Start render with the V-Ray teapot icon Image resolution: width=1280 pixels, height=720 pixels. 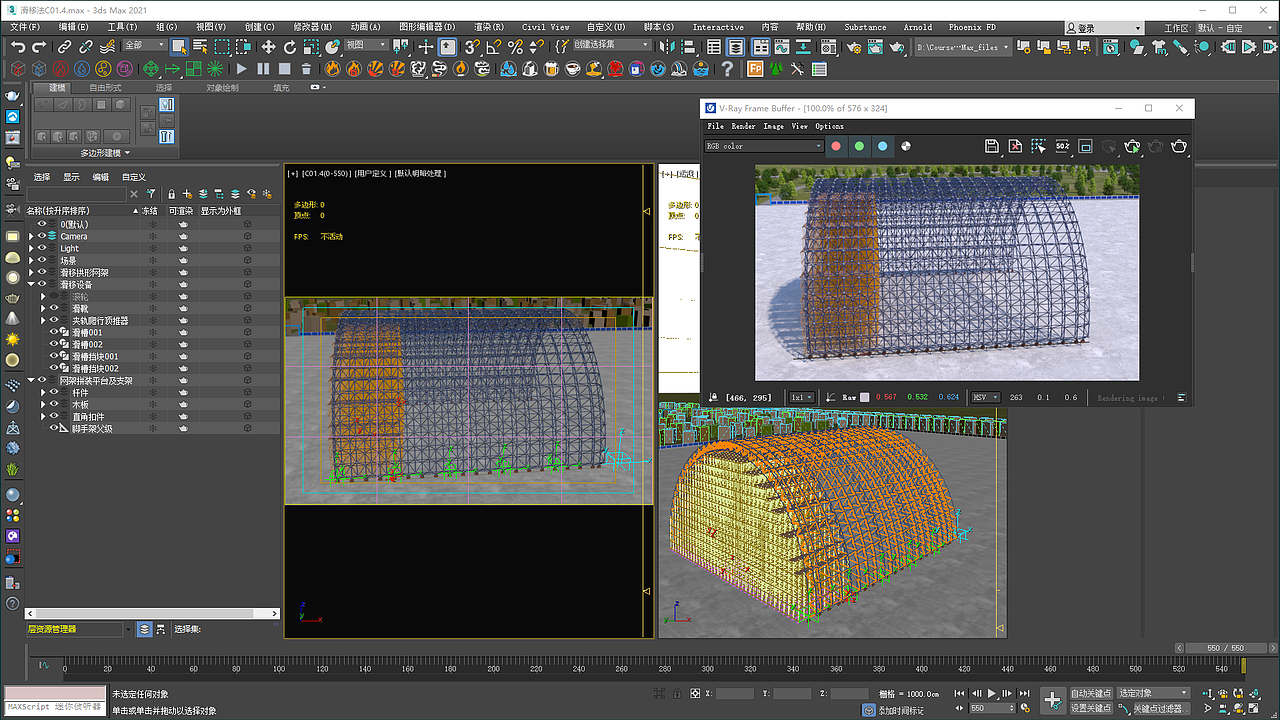[x=1179, y=146]
